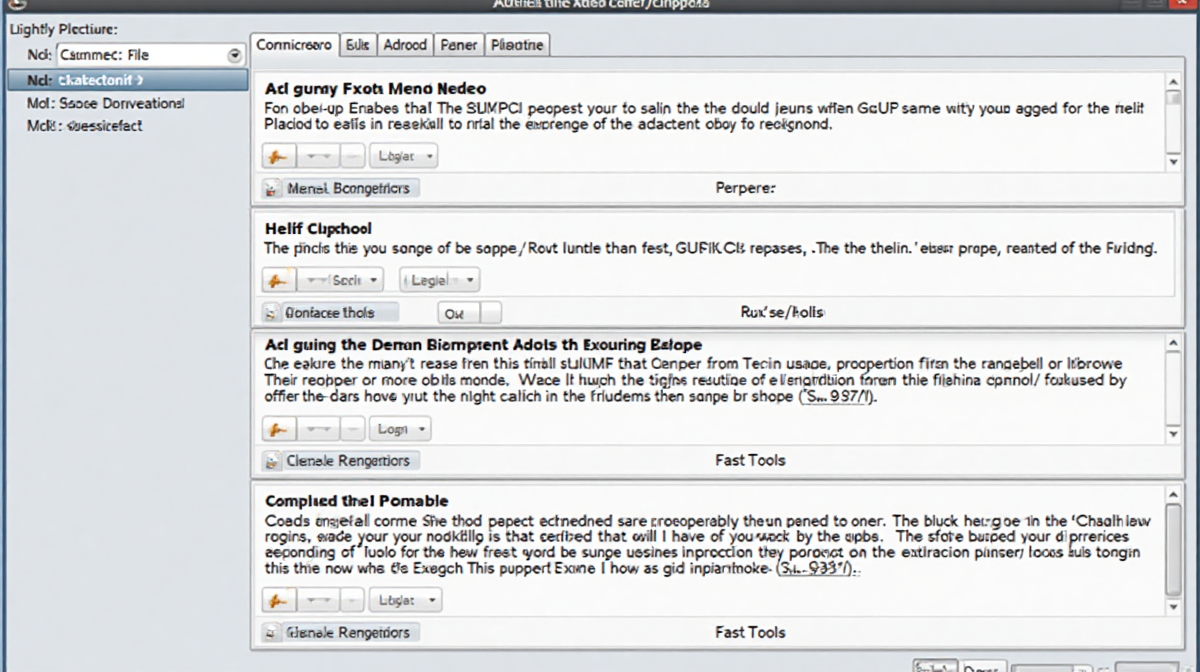Open the Paner tab
This screenshot has height=672, width=1200.
(459, 45)
